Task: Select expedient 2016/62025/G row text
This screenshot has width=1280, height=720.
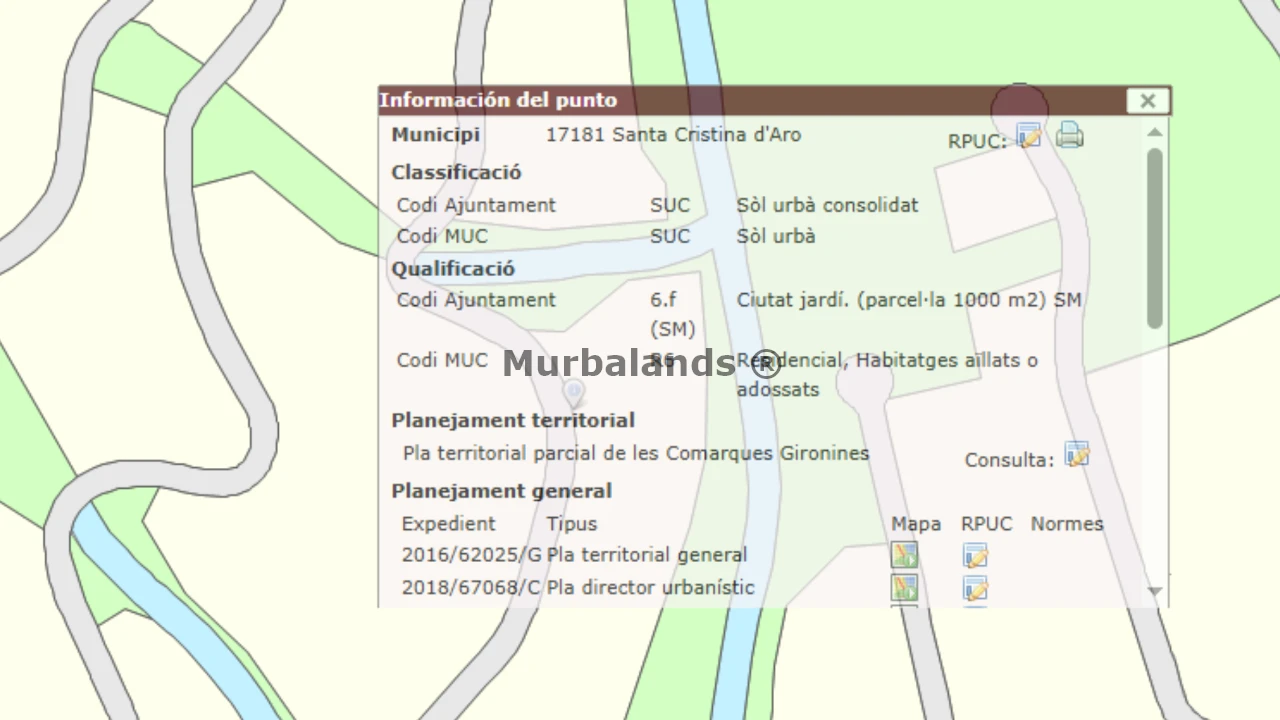Action: pos(471,555)
